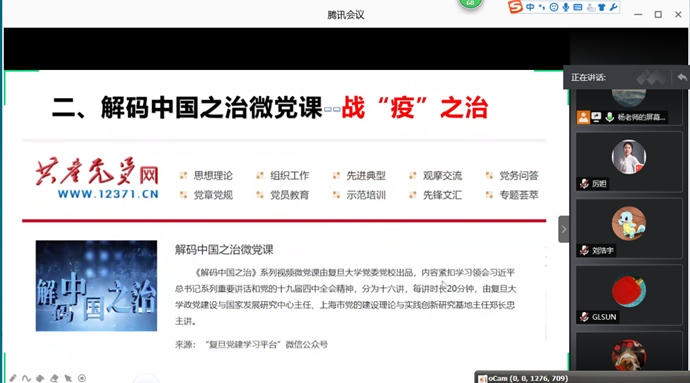Open Sogou skin (shirt) icon

point(602,7)
